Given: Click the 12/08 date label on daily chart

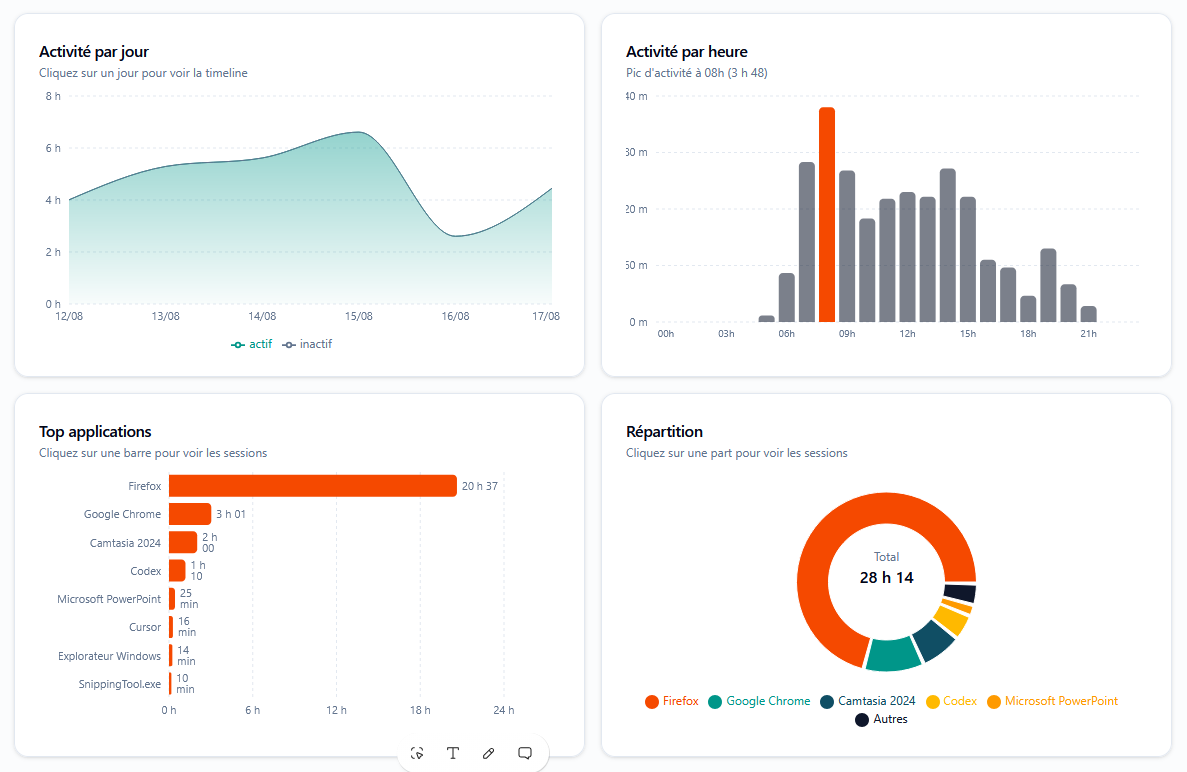Looking at the screenshot, I should (x=69, y=316).
